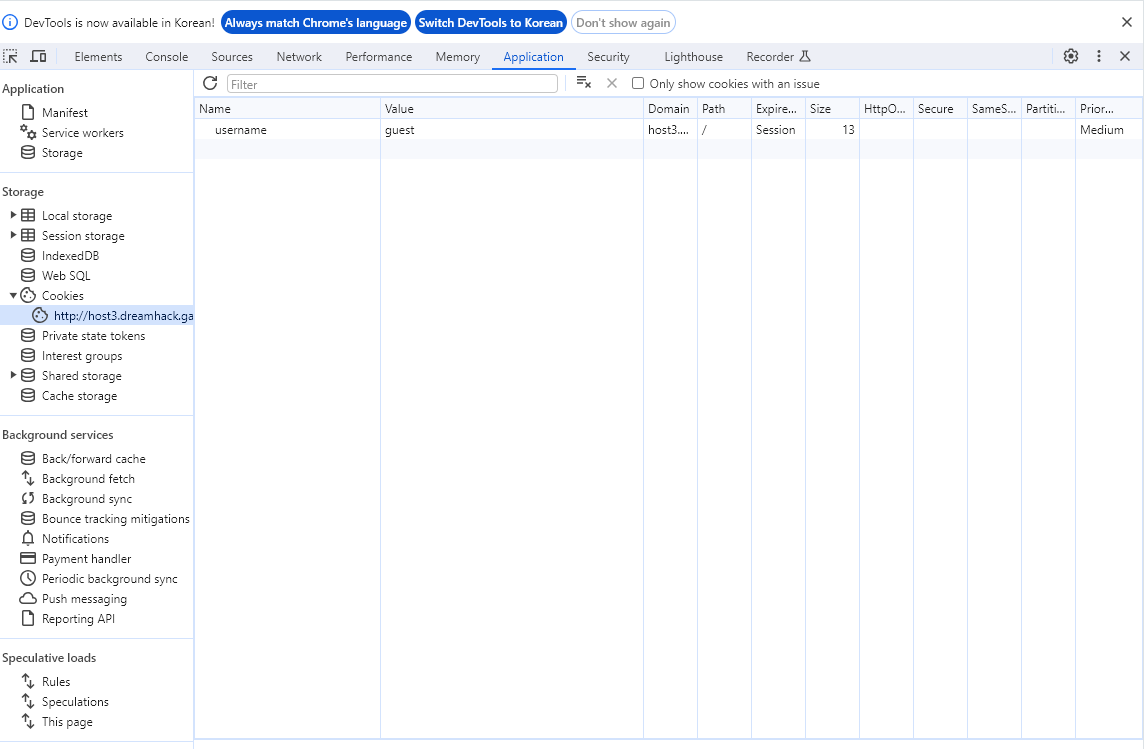Screen dimensions: 1144x749
Task: Select This page under Speculative loads
Action: click(67, 721)
